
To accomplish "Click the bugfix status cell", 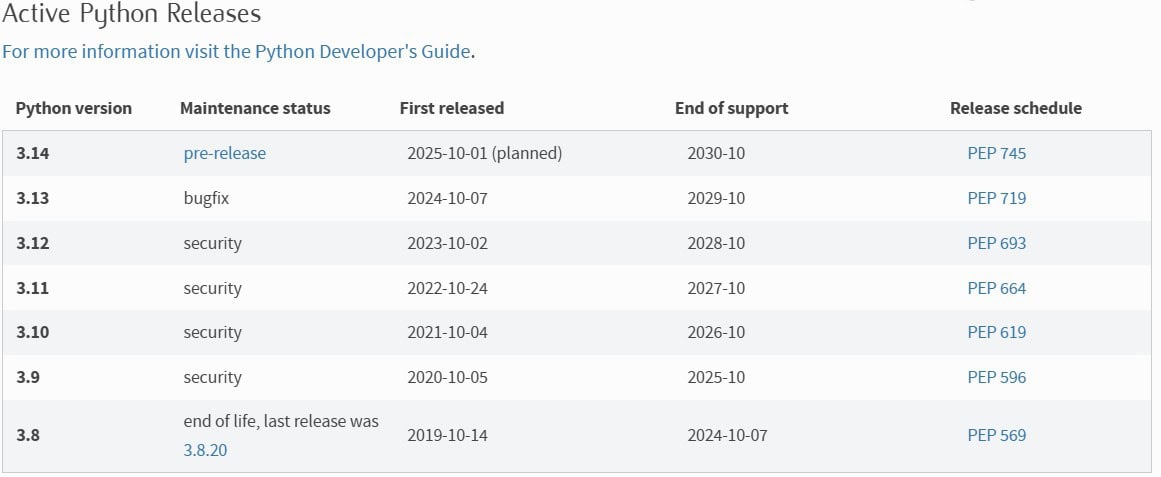I will coord(206,198).
